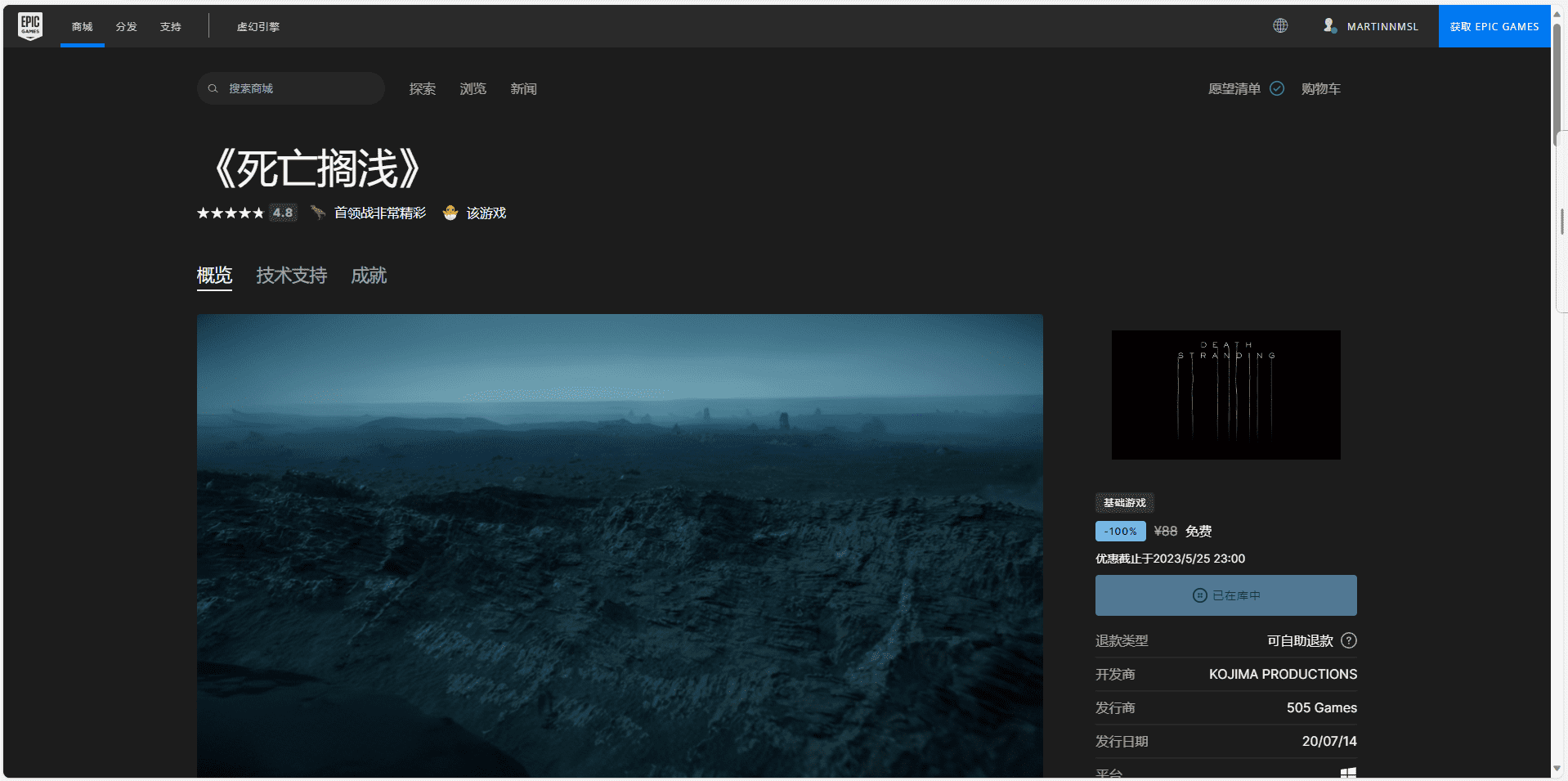Click the 基础游戏 base game tag
The image size is (1568, 781).
tap(1125, 503)
